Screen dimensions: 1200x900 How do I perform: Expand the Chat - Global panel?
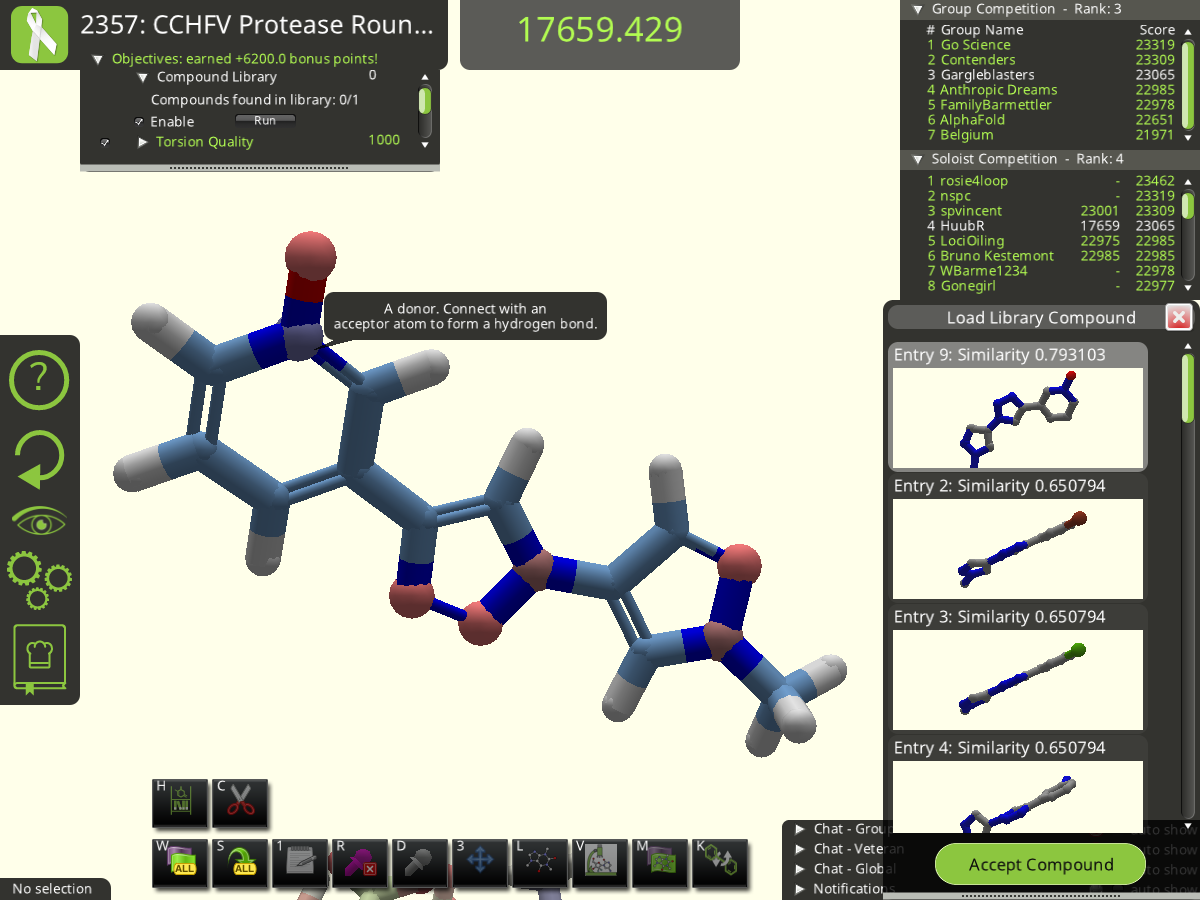click(800, 869)
